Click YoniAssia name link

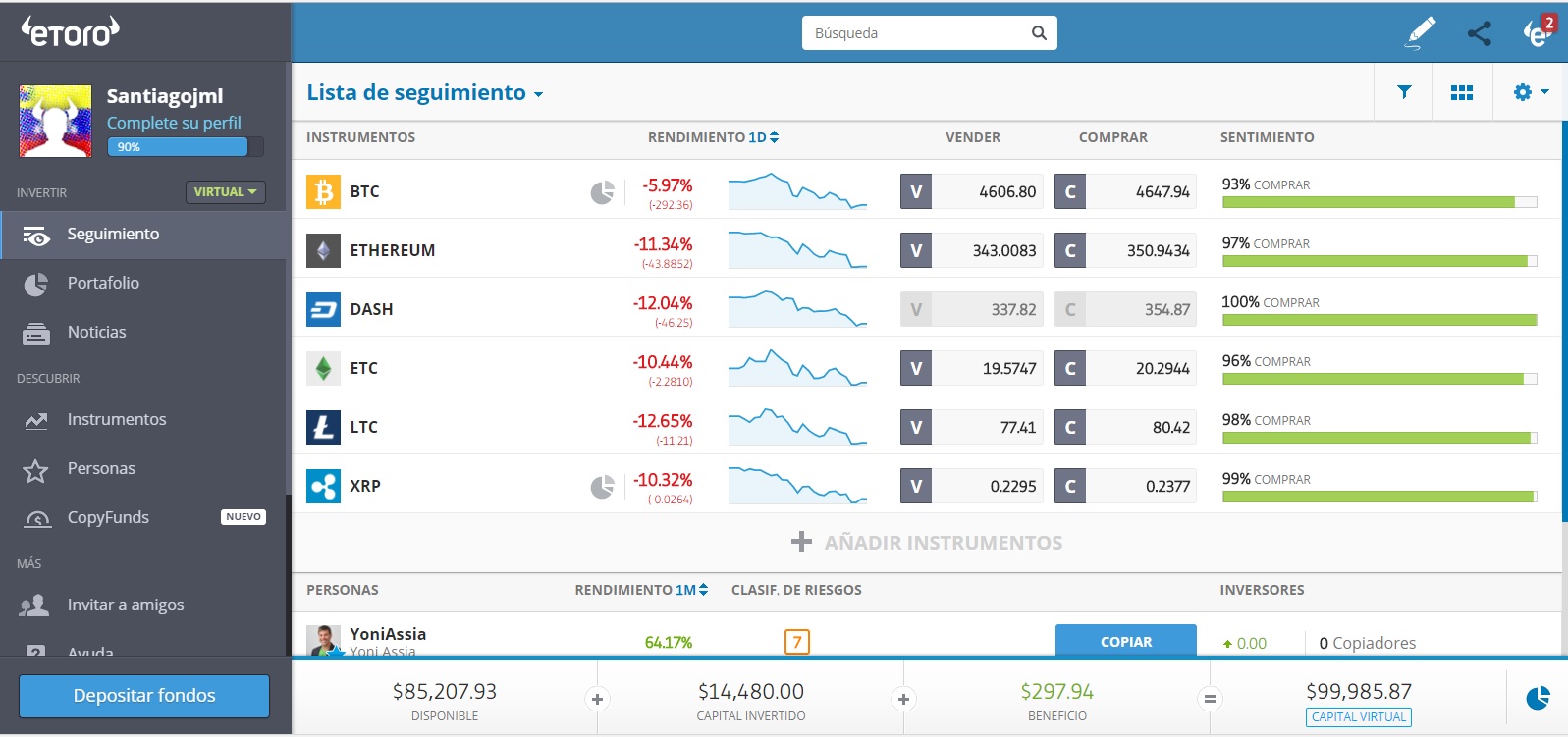coord(388,634)
